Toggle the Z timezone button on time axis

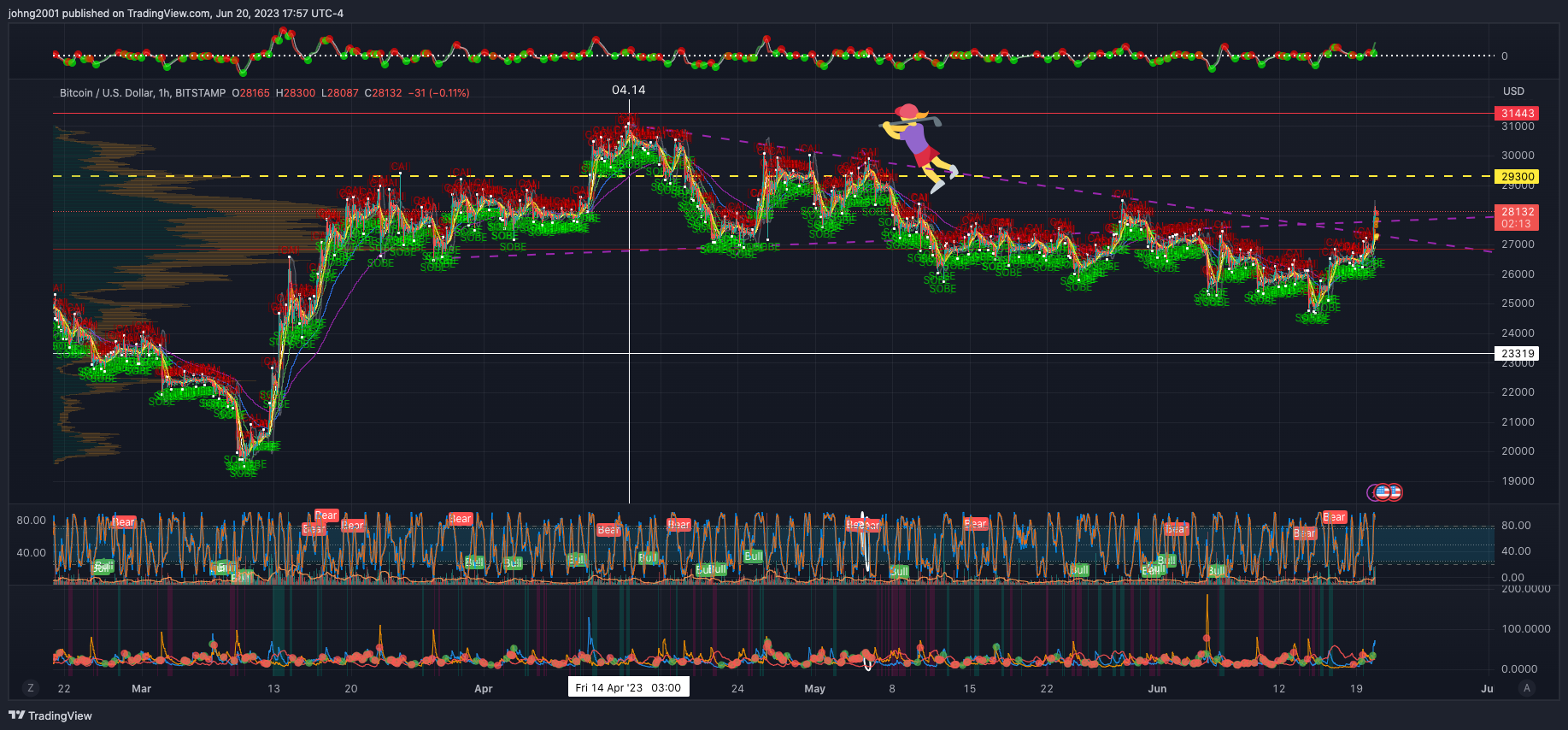31,688
